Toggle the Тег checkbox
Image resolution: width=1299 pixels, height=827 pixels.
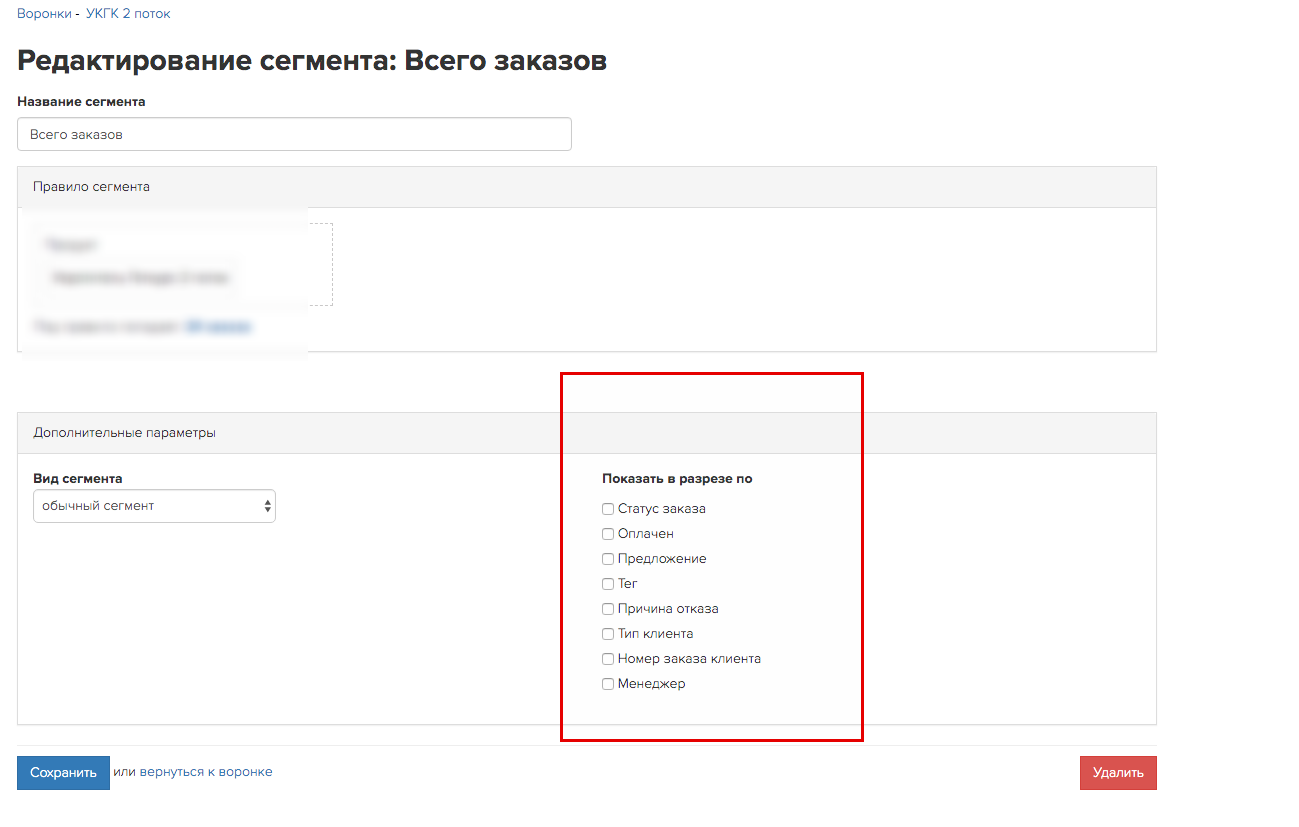[608, 584]
